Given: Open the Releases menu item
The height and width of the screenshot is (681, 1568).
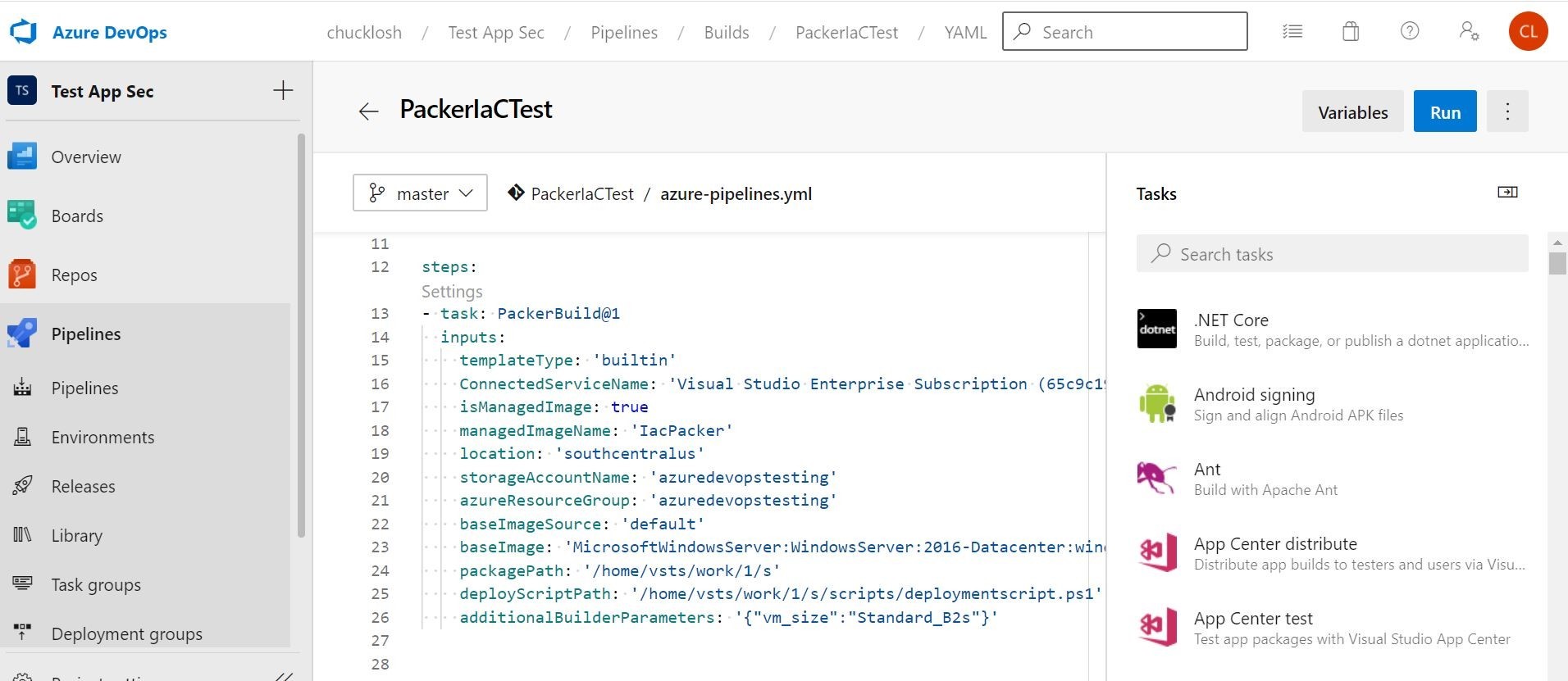Looking at the screenshot, I should tap(83, 487).
